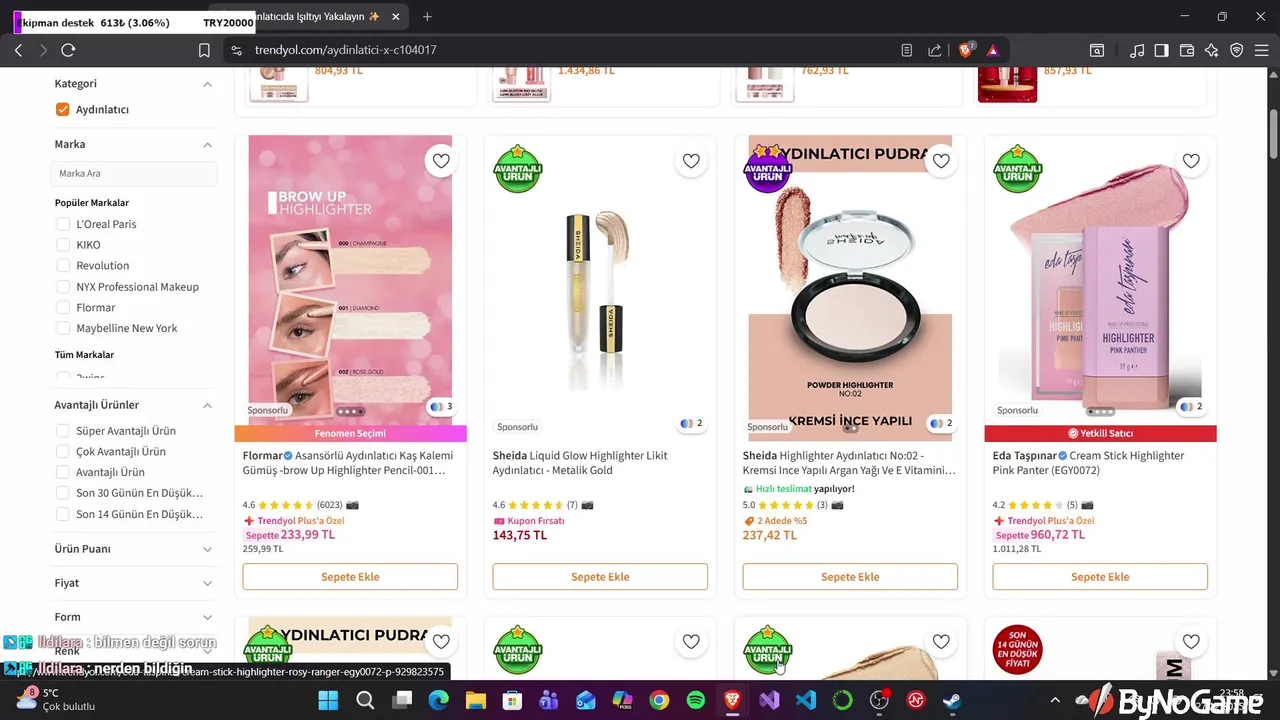The image size is (1280, 720).
Task: Open a new browser tab
Action: [427, 17]
